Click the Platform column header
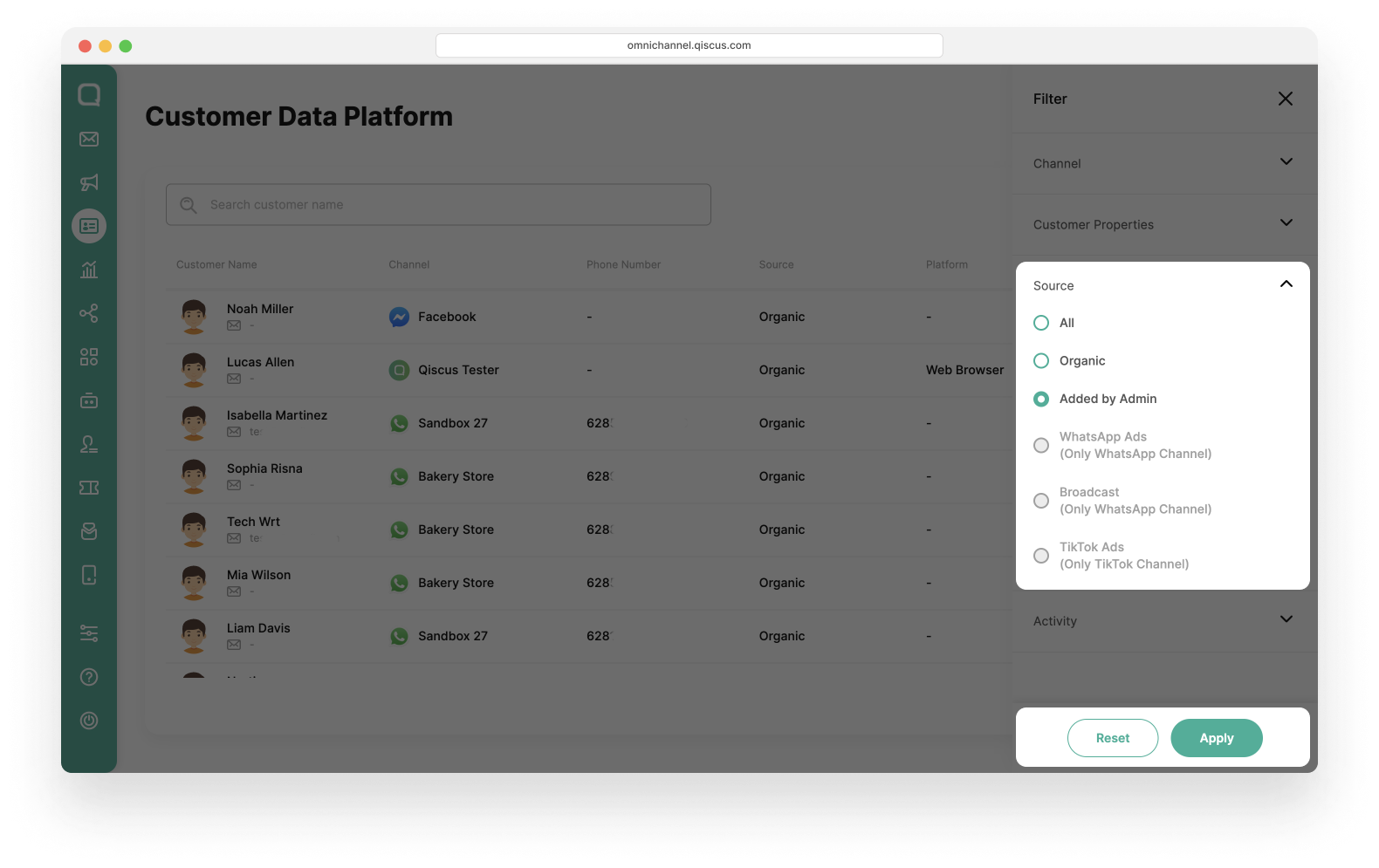The height and width of the screenshot is (868, 1379). [x=947, y=265]
